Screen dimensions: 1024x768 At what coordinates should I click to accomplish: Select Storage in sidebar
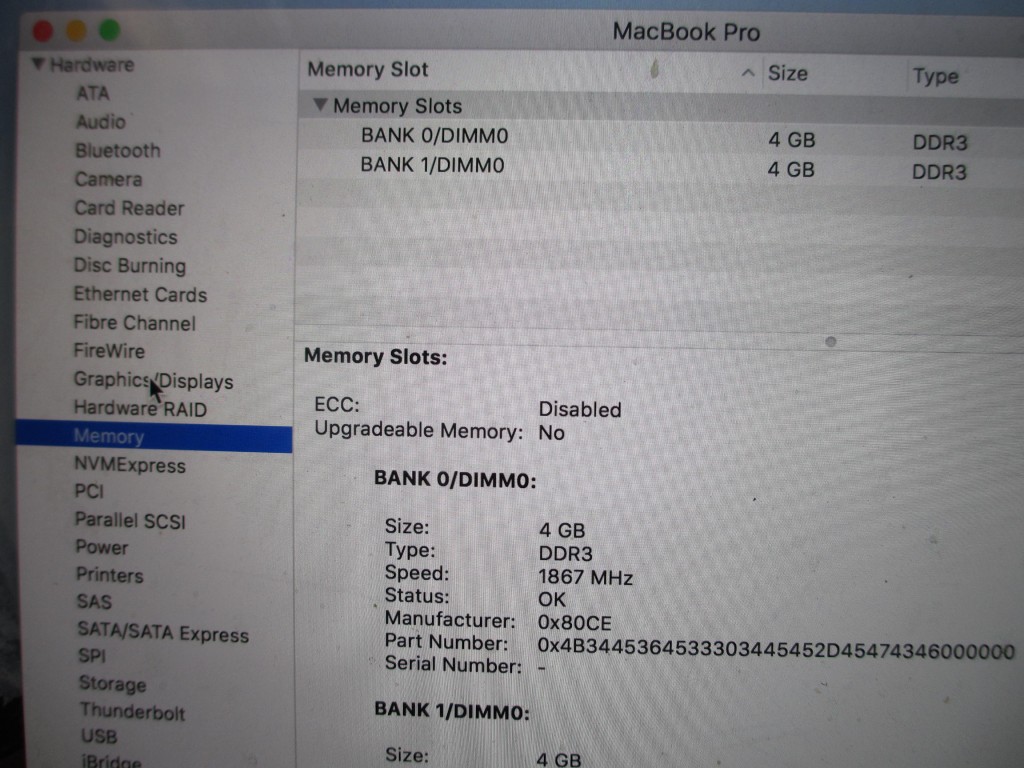point(112,683)
